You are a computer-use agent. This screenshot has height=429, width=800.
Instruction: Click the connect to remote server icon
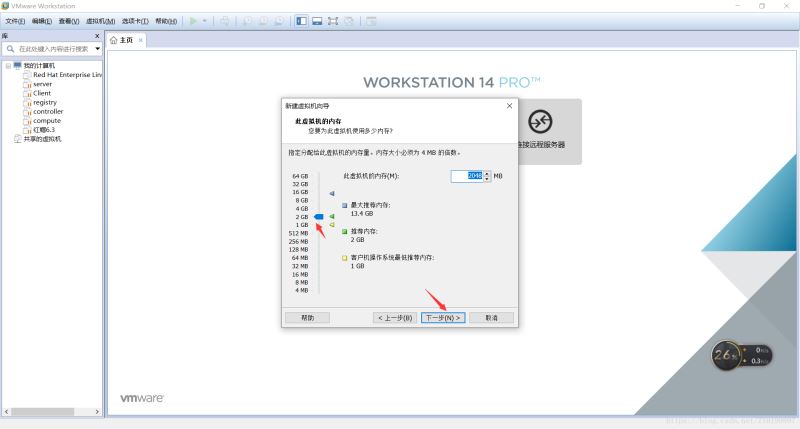(x=540, y=122)
